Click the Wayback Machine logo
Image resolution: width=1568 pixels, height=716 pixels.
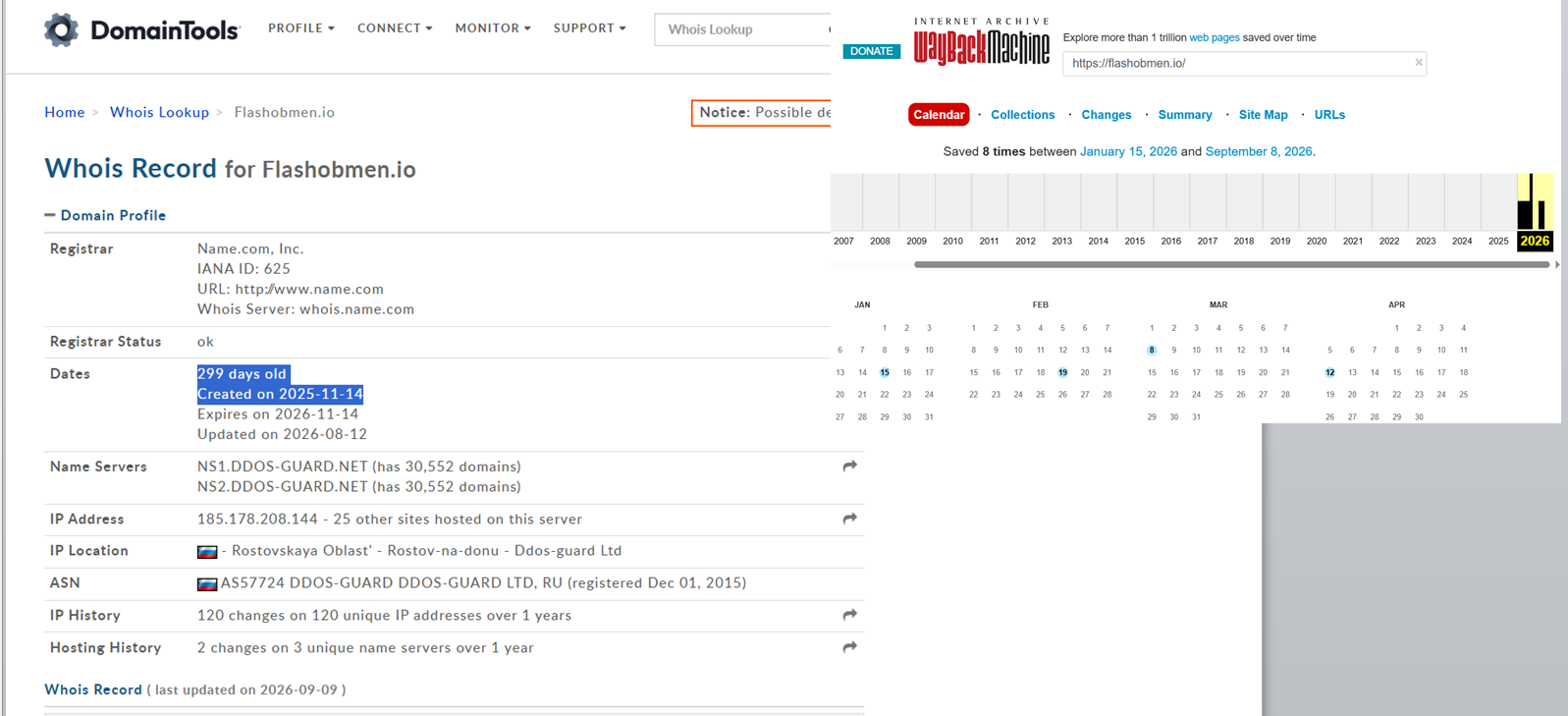click(x=981, y=41)
